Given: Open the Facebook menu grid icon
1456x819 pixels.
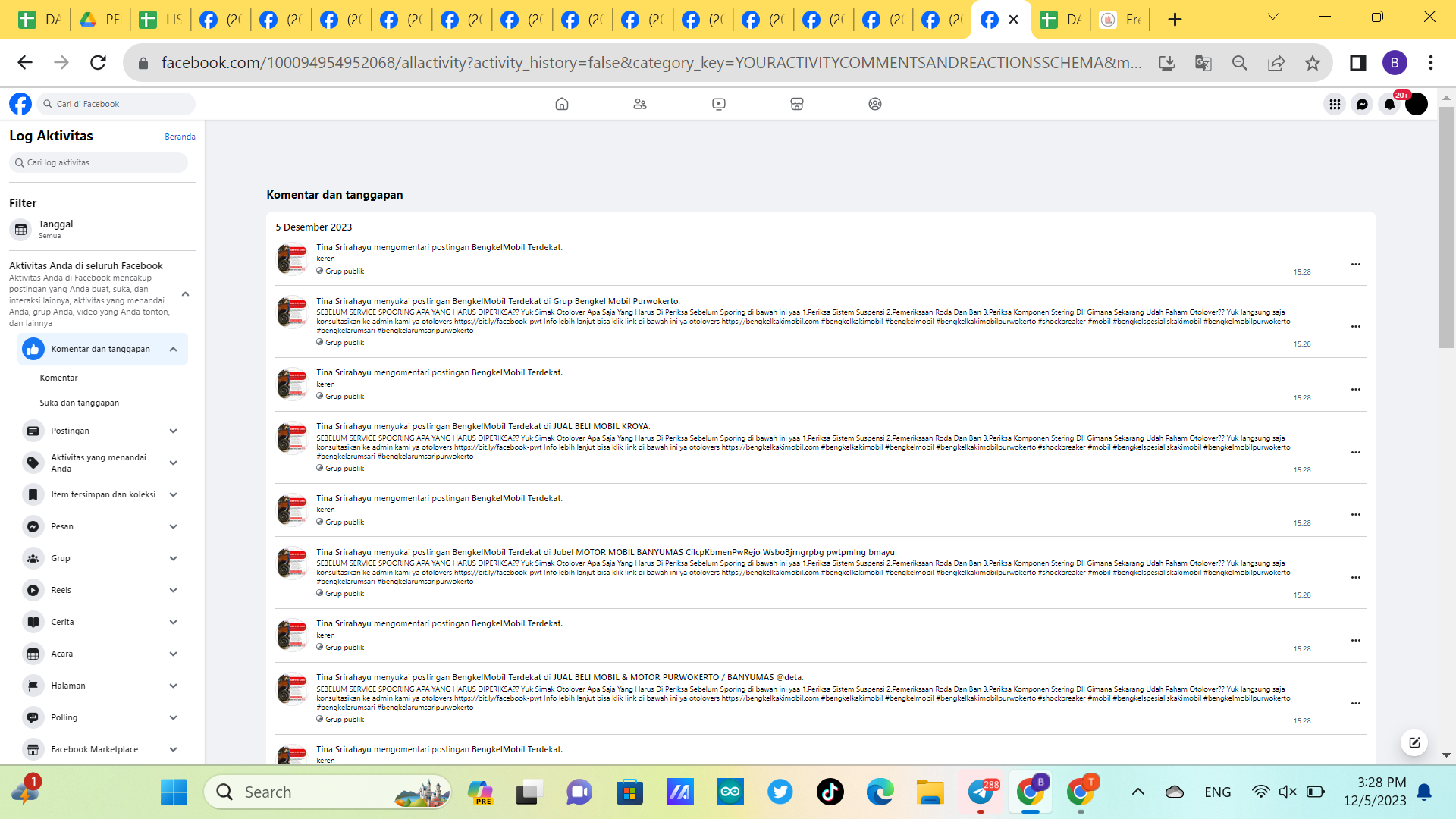Looking at the screenshot, I should [x=1335, y=104].
